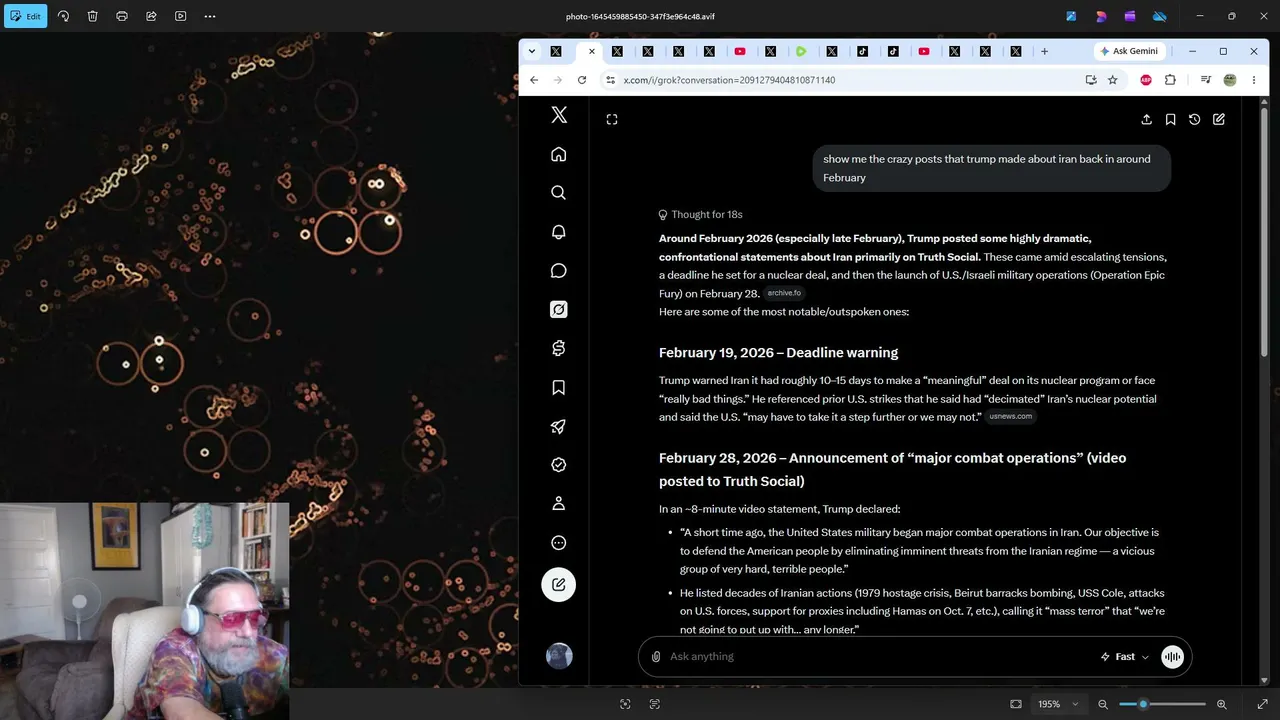Open the Chrome profile avatar
This screenshot has height=720, width=1280.
pyautogui.click(x=1230, y=80)
